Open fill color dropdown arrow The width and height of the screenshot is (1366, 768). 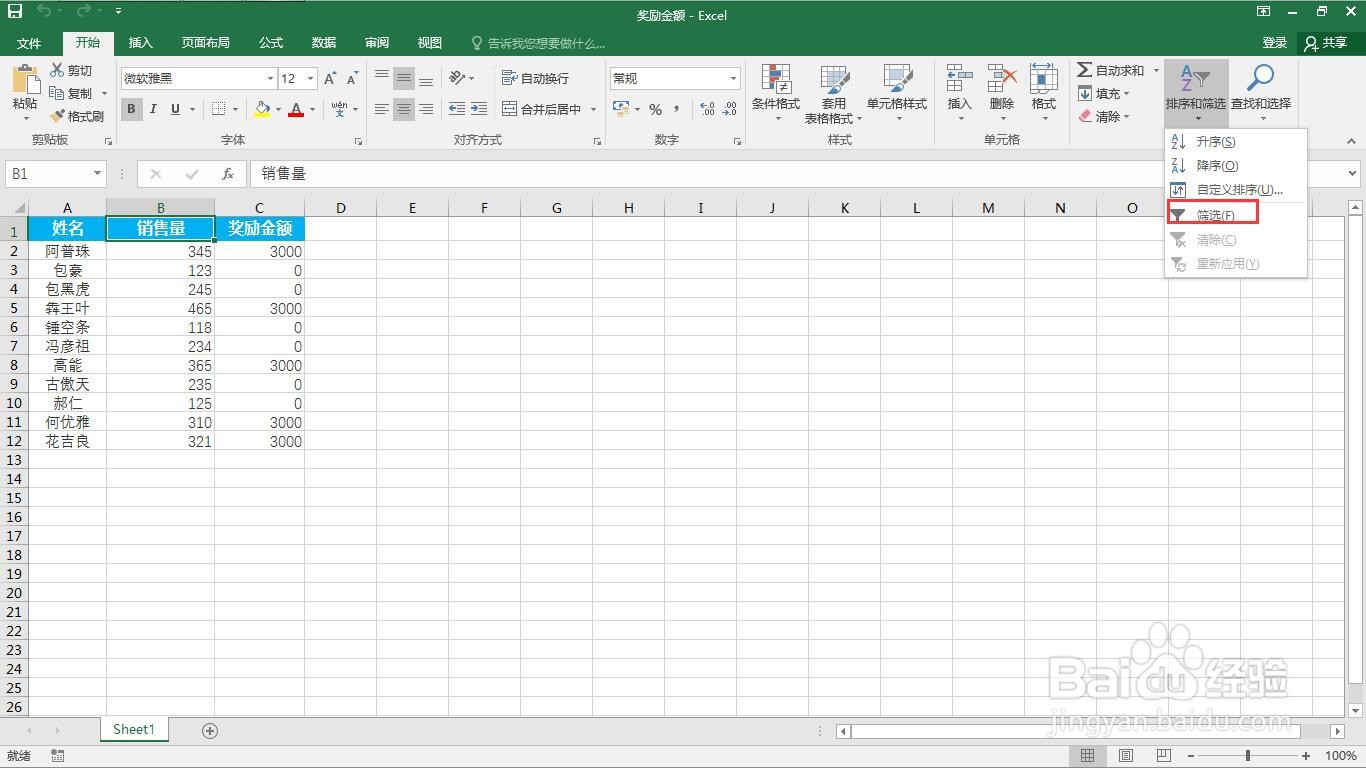[278, 109]
